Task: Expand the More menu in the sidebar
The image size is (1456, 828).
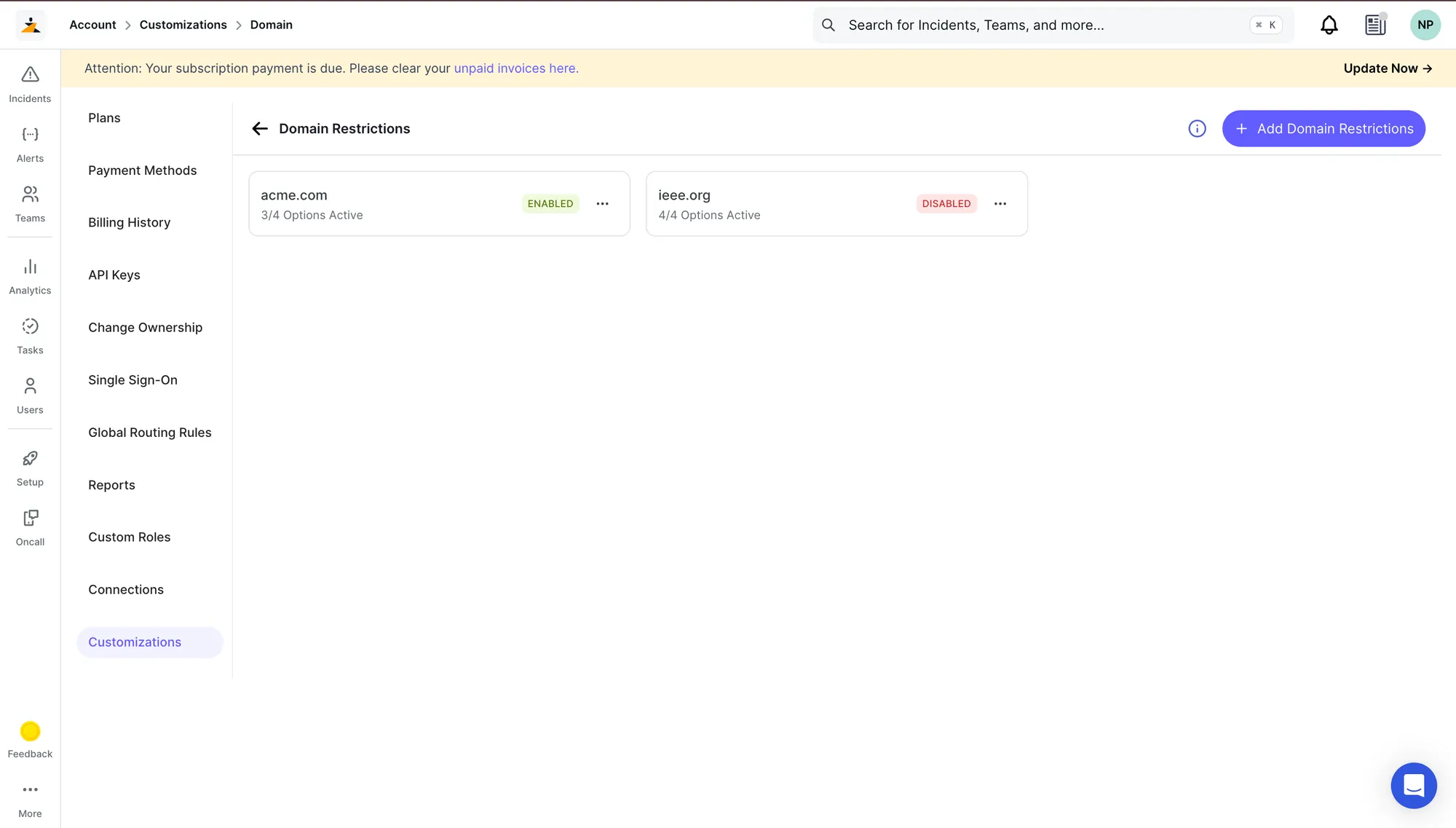Action: (x=29, y=797)
